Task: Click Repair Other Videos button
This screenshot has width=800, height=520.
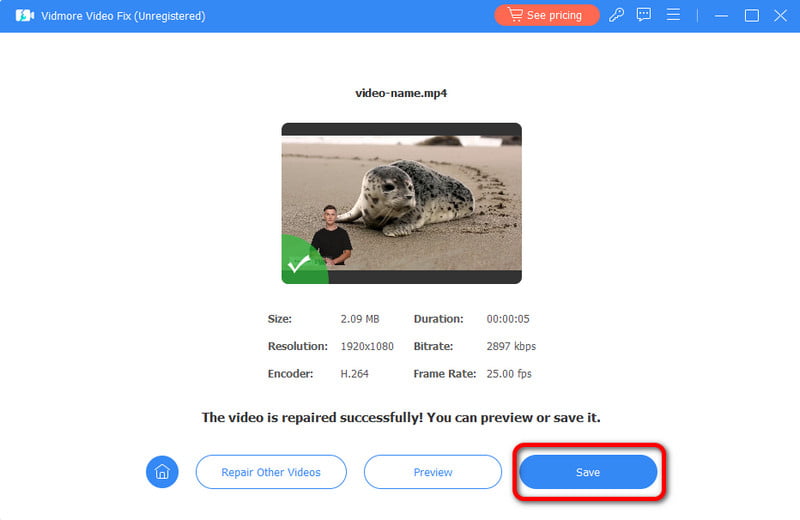Action: [x=271, y=472]
